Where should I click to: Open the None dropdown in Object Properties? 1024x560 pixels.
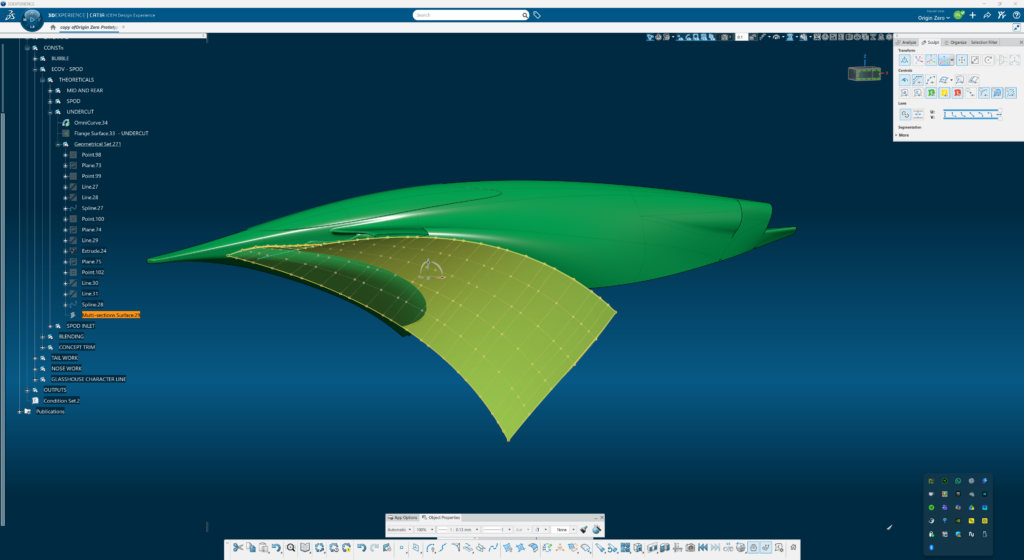(x=564, y=529)
